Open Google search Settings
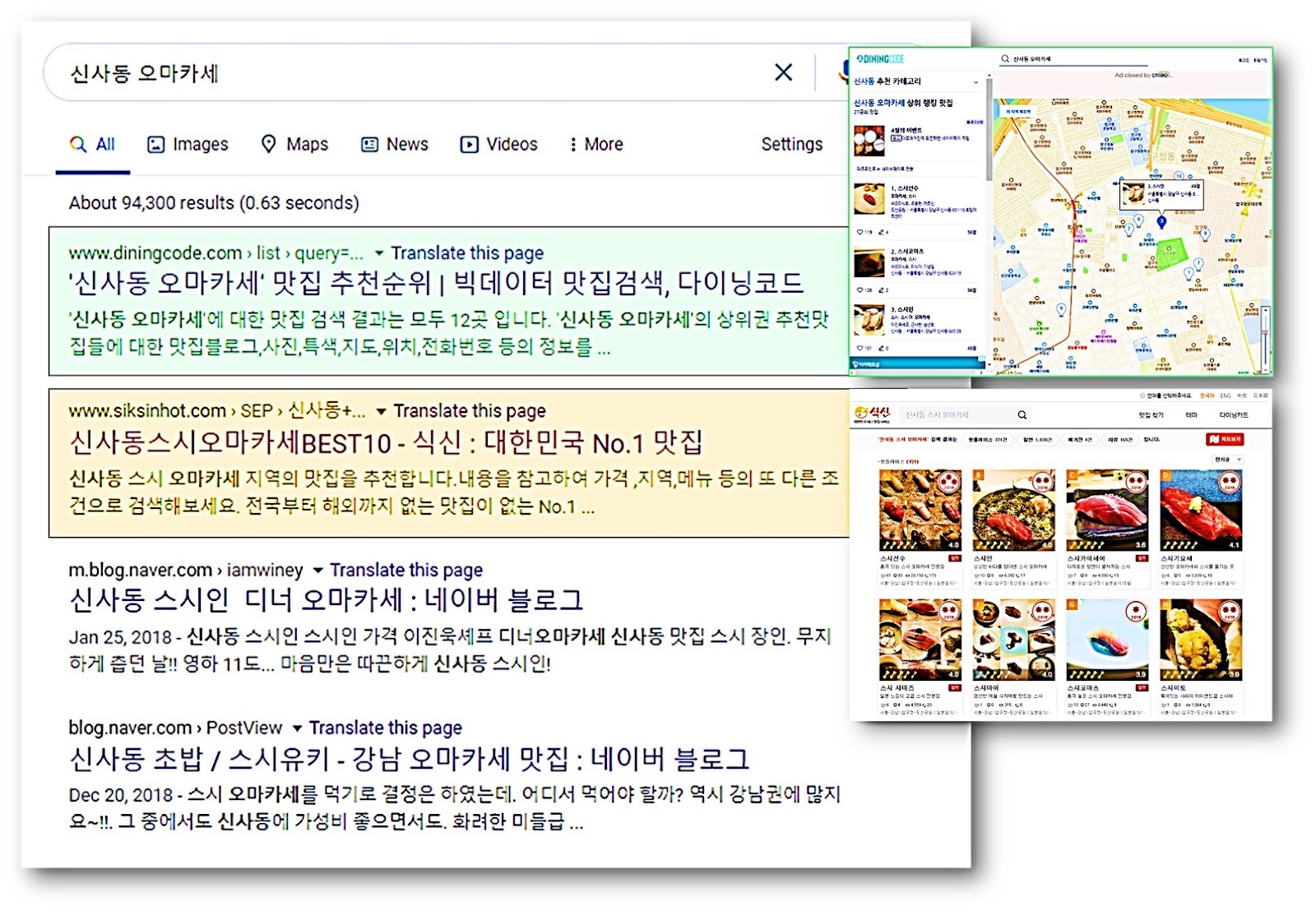The height and width of the screenshot is (911, 1316). [x=791, y=145]
